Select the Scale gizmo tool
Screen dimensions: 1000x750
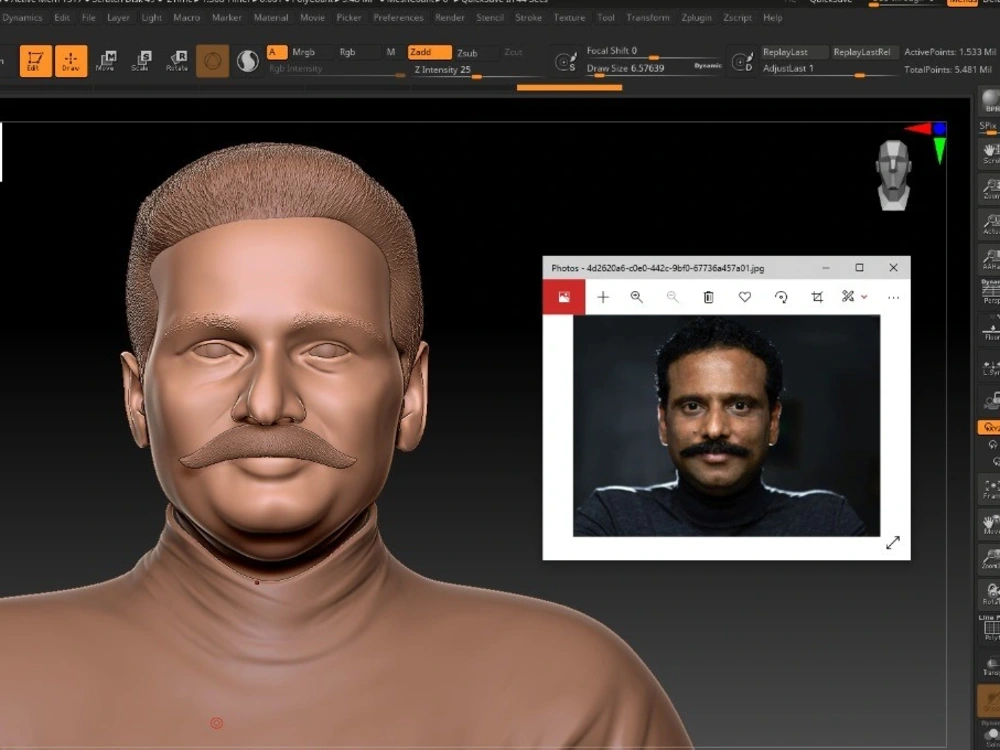point(141,61)
